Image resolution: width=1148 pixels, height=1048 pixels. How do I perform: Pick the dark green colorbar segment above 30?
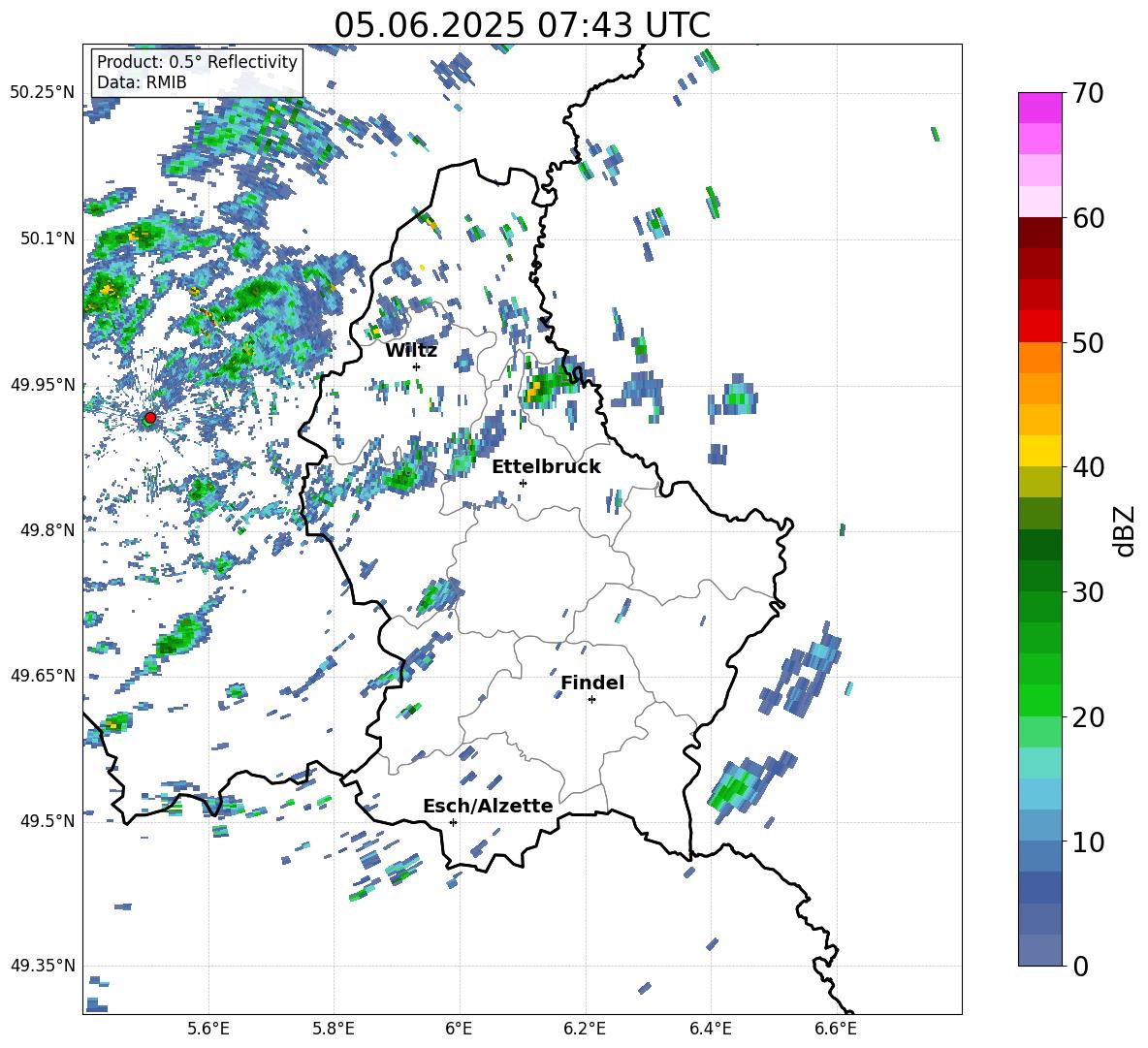pos(1040,576)
